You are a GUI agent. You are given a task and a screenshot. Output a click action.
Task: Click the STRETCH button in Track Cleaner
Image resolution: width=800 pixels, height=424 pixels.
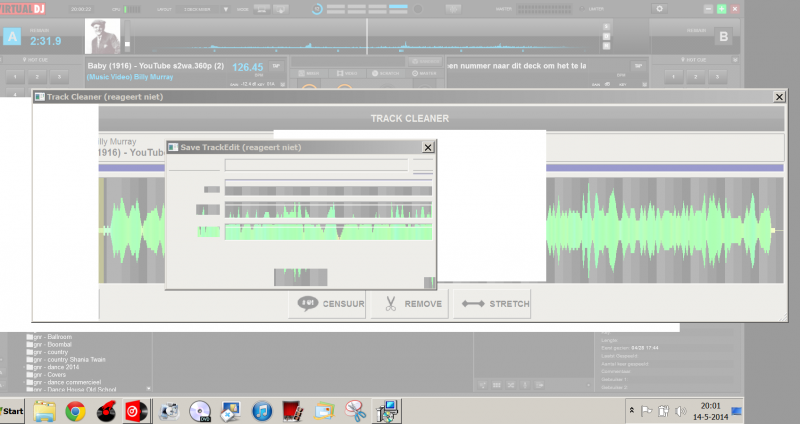point(492,304)
